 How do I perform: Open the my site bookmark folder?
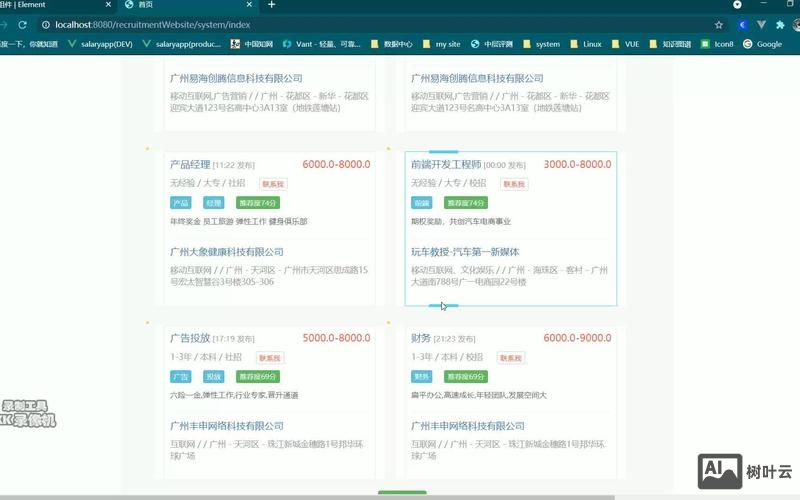pyautogui.click(x=441, y=44)
